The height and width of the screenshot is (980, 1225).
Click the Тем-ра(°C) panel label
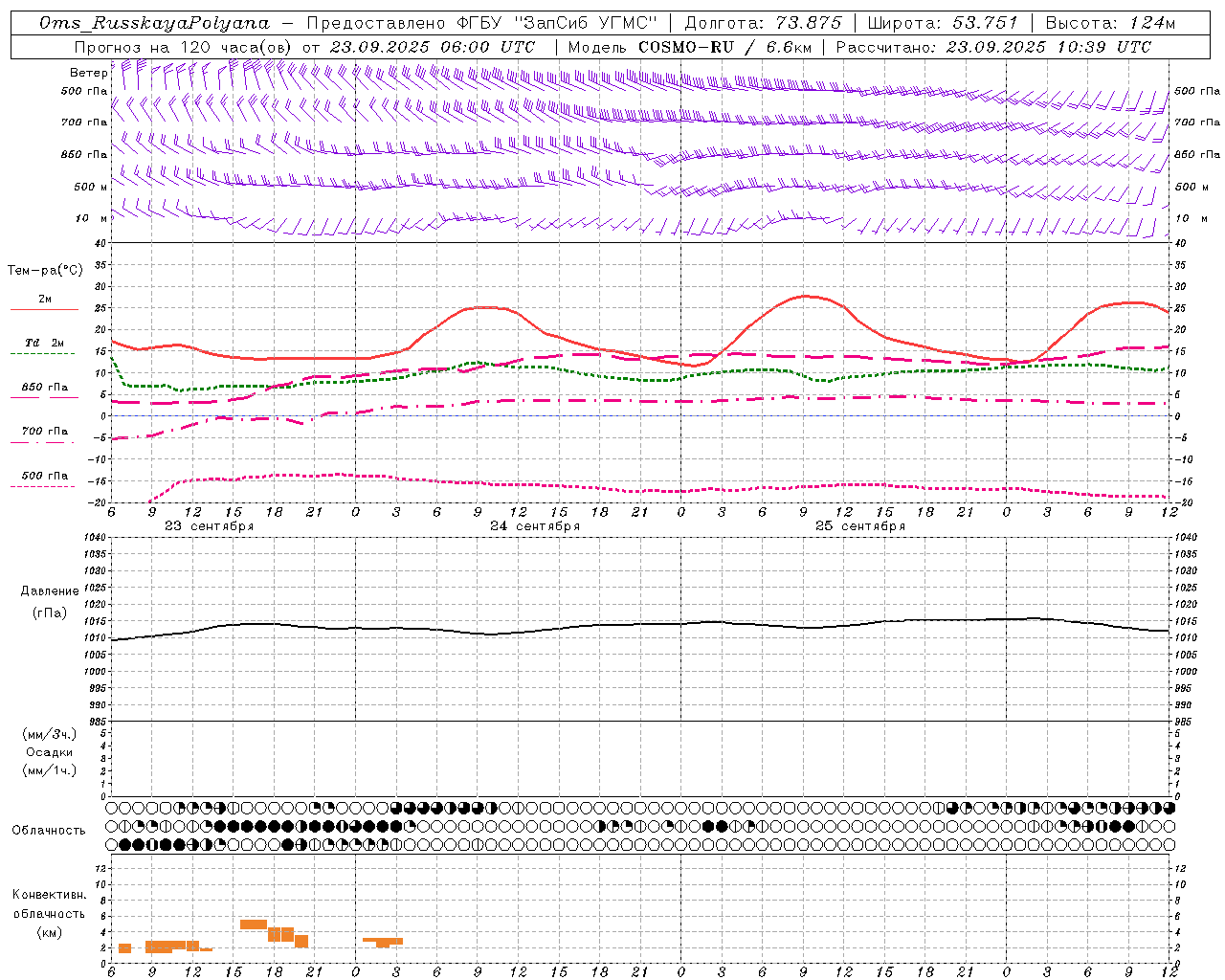click(45, 271)
